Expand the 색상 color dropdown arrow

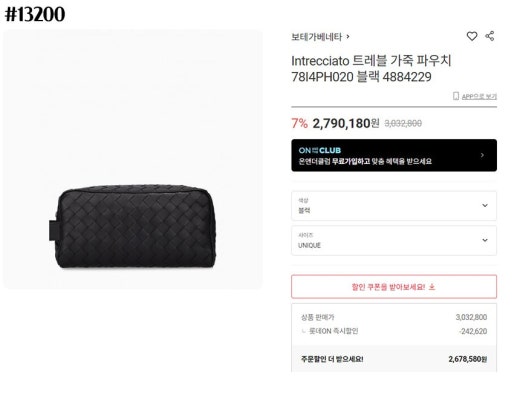(x=485, y=205)
